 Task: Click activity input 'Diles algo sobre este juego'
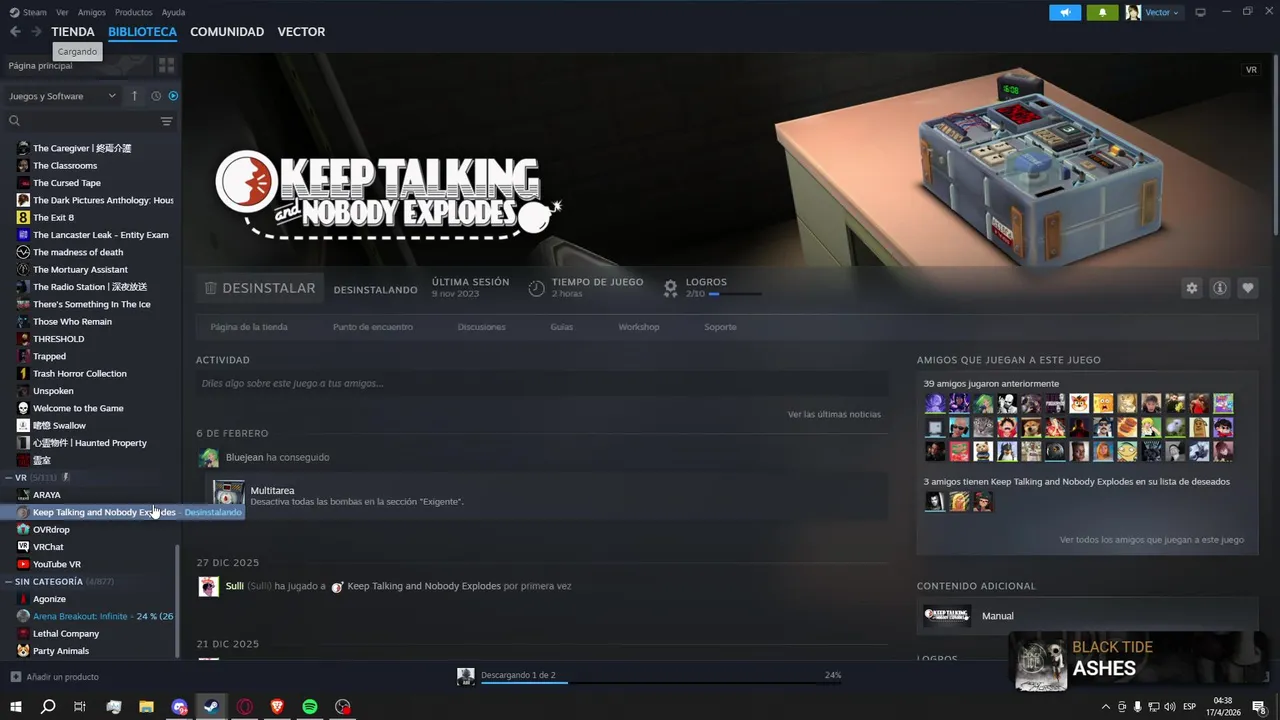click(542, 383)
